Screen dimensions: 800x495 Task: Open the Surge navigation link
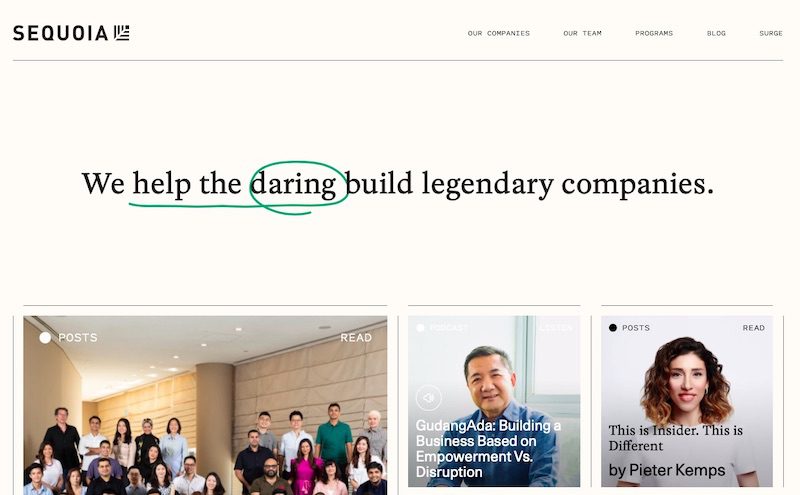click(770, 33)
